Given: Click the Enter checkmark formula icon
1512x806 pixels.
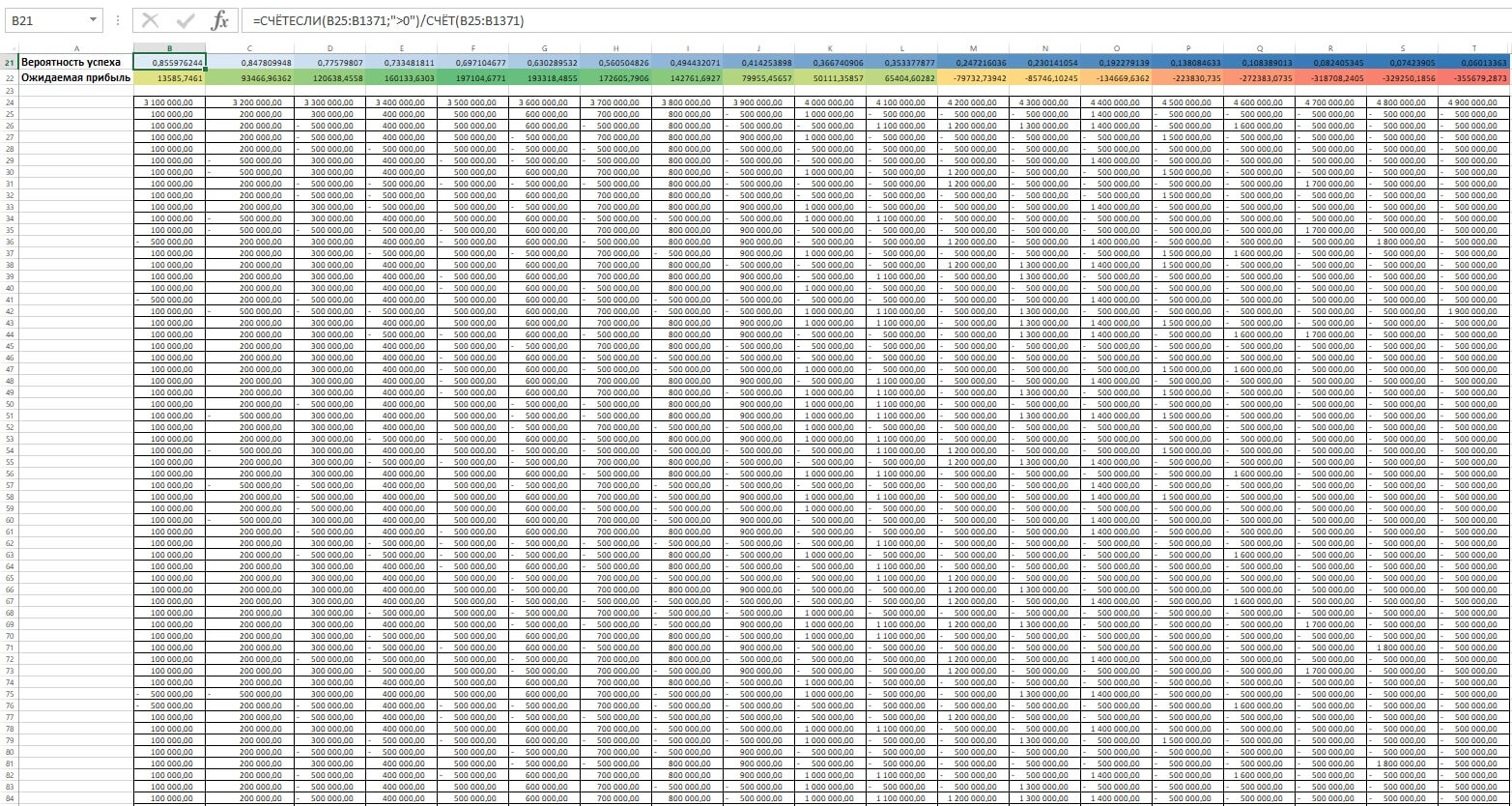Looking at the screenshot, I should coord(185,20).
